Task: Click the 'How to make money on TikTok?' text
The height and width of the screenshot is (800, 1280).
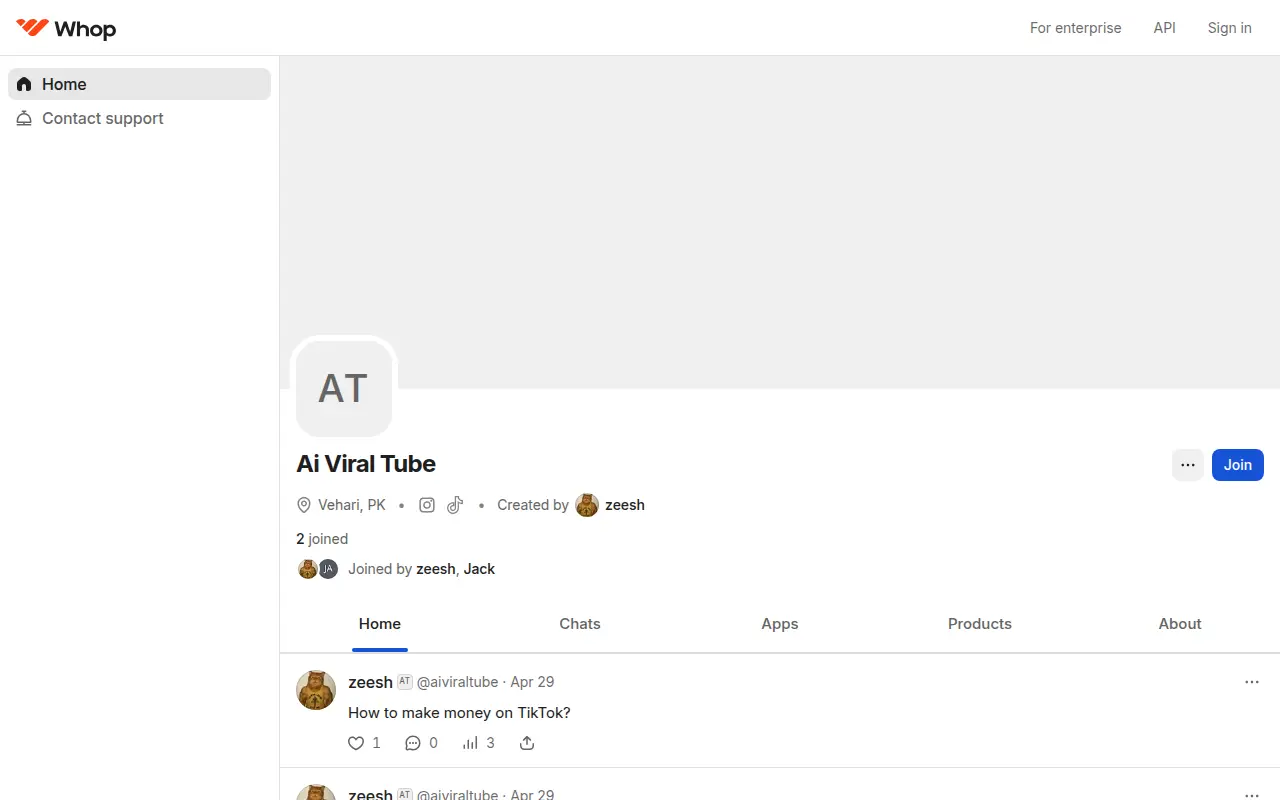Action: tap(459, 713)
